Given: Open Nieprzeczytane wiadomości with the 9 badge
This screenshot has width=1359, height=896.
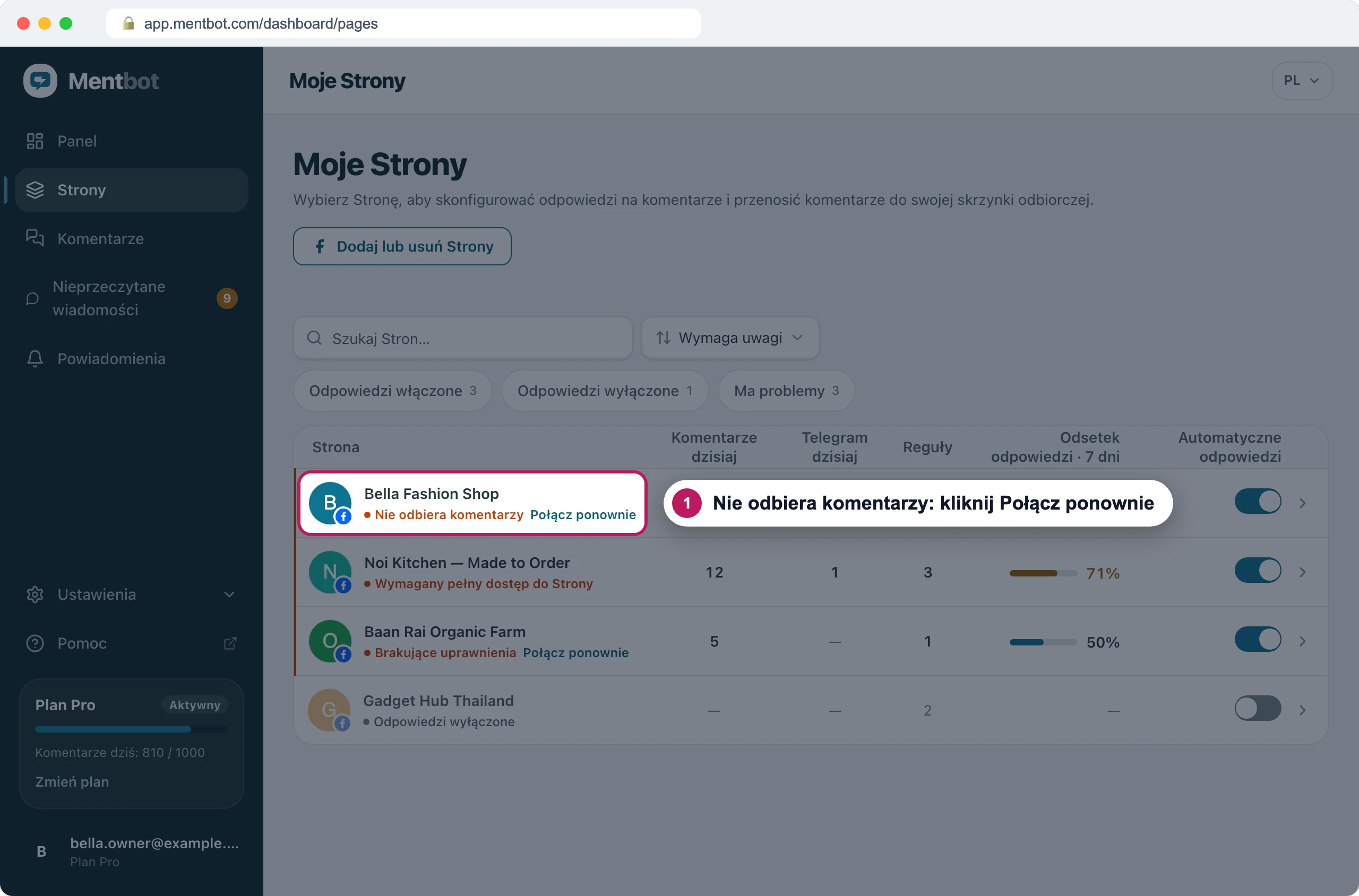Looking at the screenshot, I should click(x=132, y=298).
